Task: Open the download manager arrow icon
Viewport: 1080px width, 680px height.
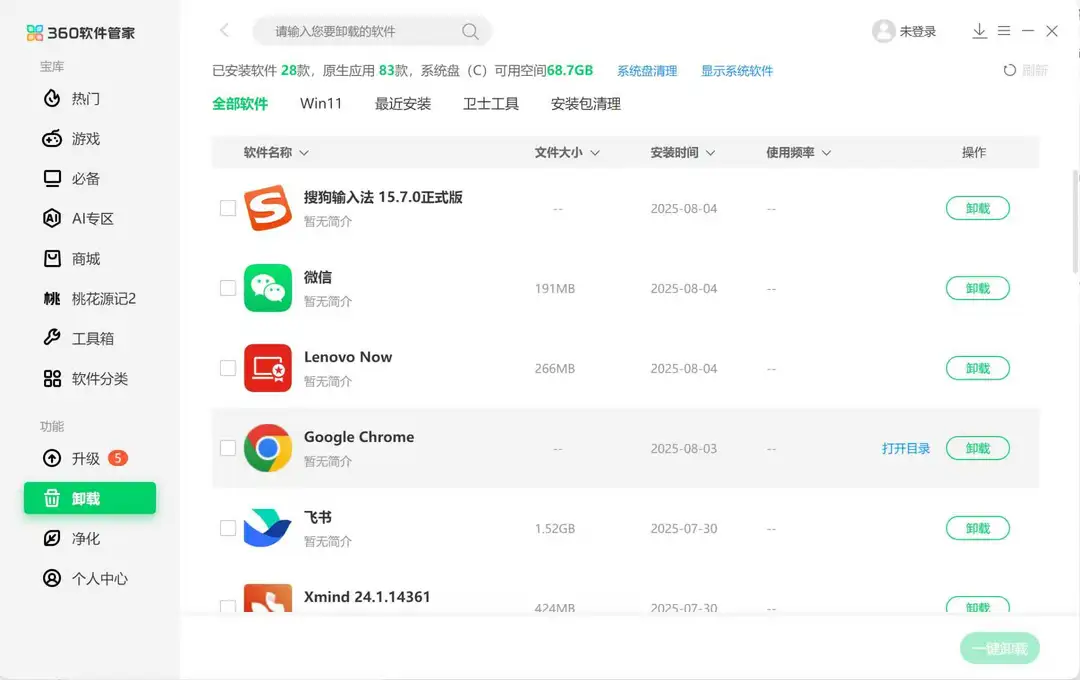Action: point(979,31)
